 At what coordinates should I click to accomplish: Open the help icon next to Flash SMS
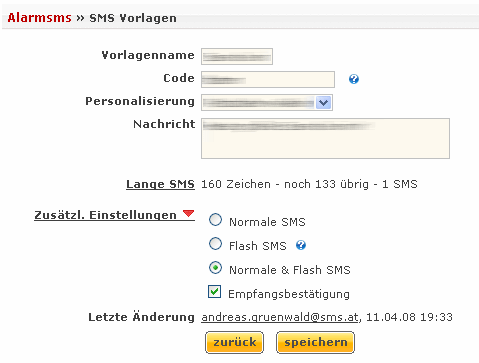[x=301, y=245]
